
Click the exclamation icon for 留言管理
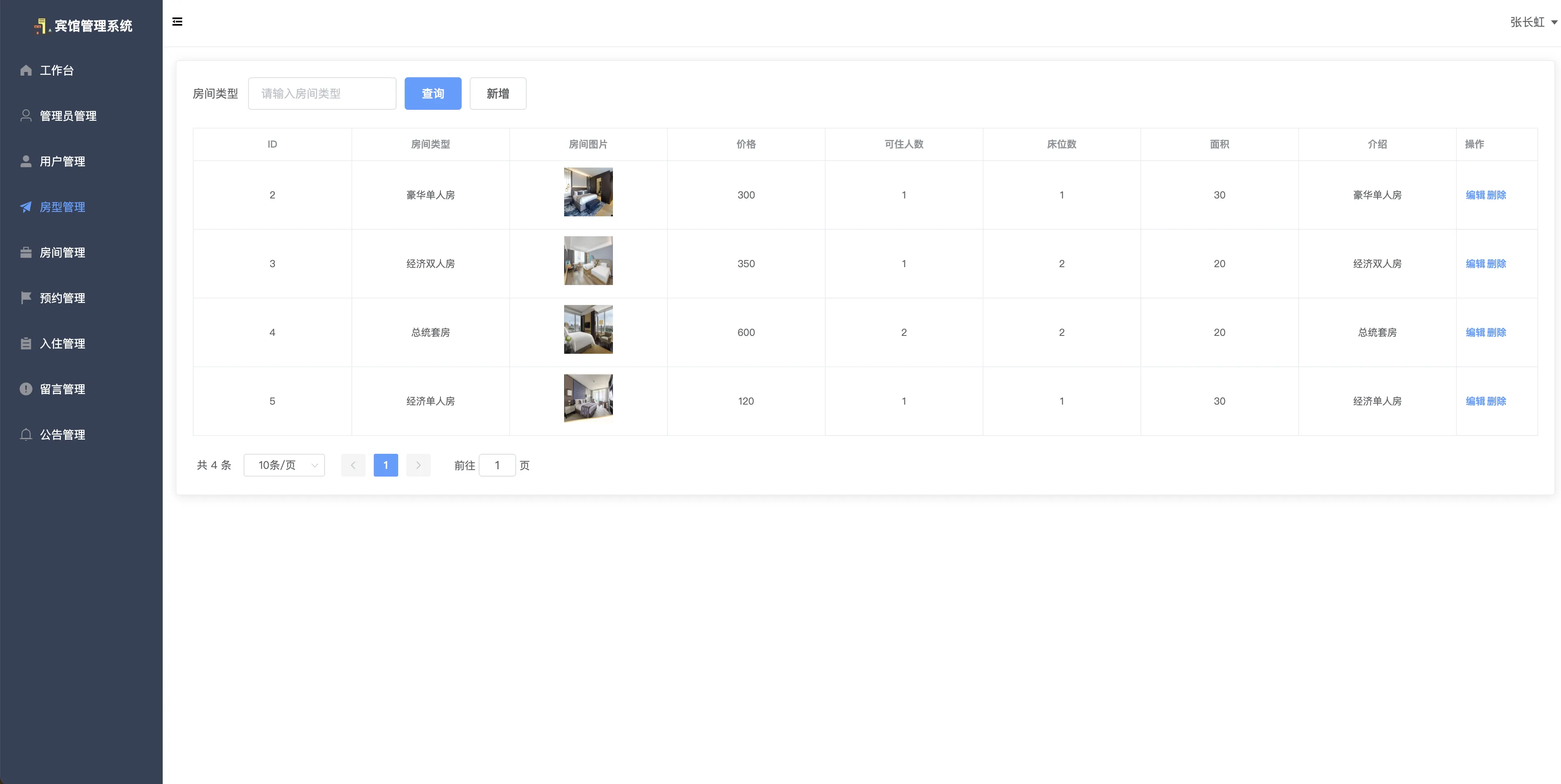pyautogui.click(x=26, y=389)
